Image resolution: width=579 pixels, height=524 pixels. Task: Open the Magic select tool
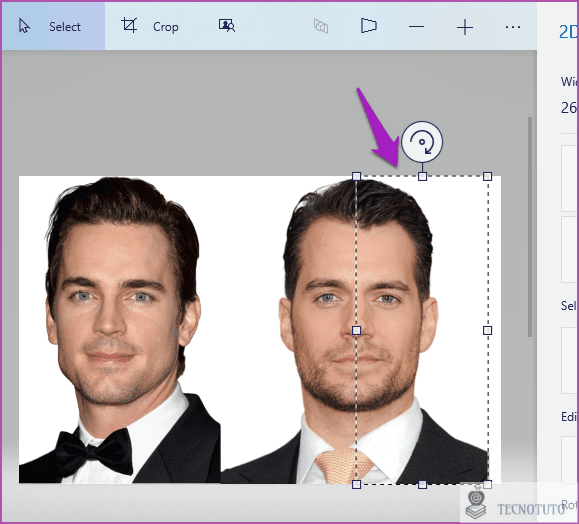point(227,26)
